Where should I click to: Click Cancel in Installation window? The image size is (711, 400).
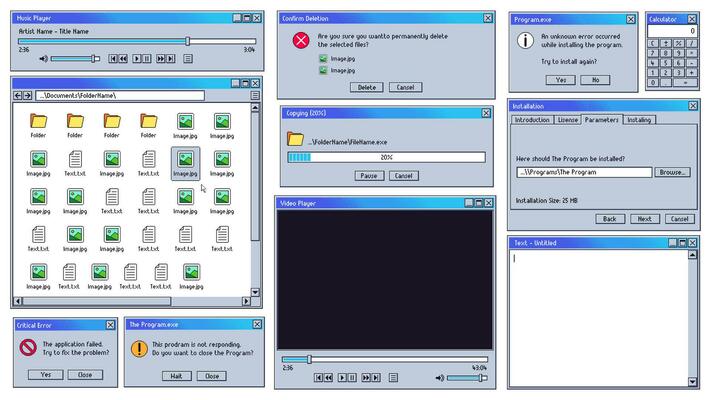(679, 219)
